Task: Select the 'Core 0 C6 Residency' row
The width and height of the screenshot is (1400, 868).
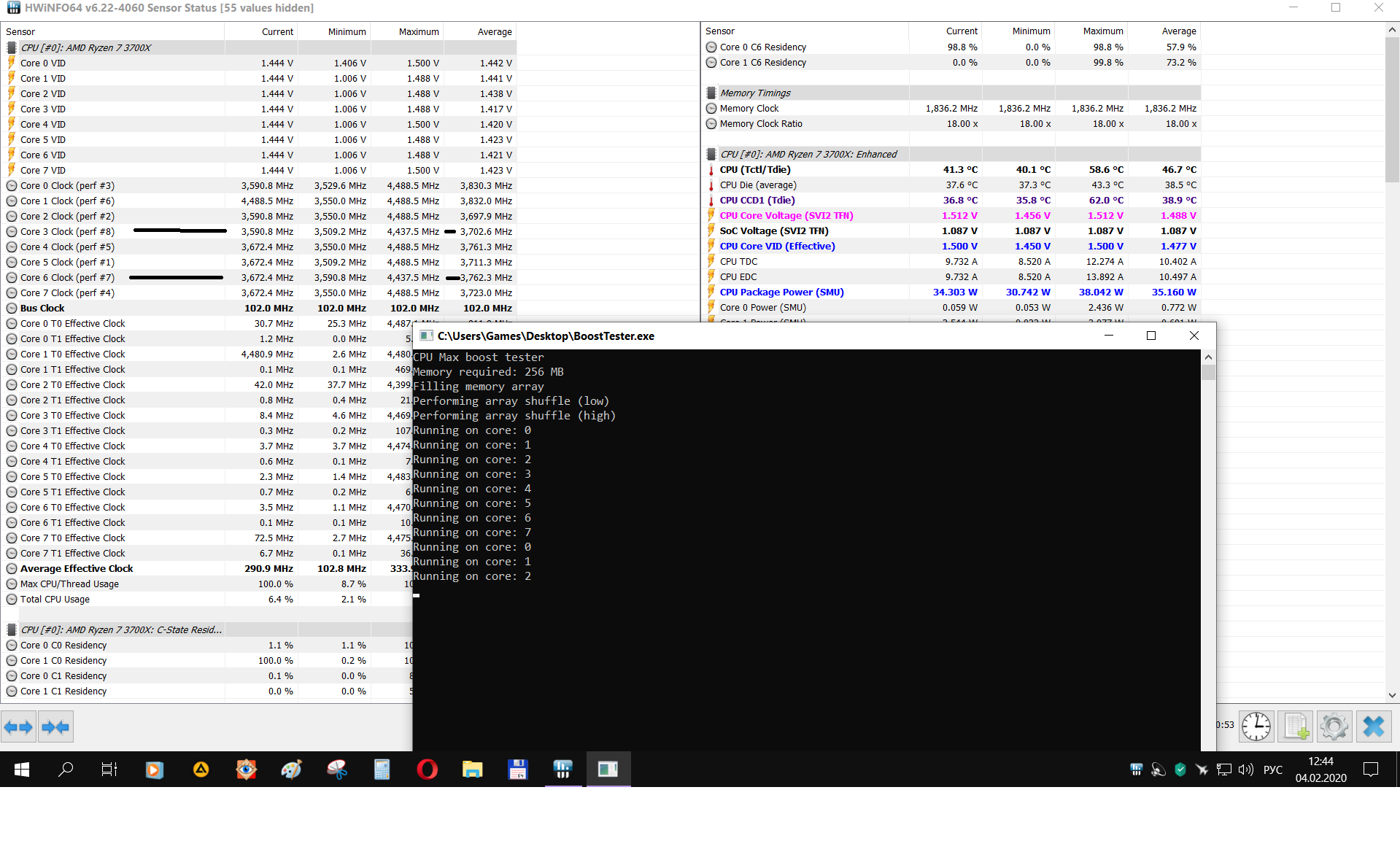Action: (951, 47)
